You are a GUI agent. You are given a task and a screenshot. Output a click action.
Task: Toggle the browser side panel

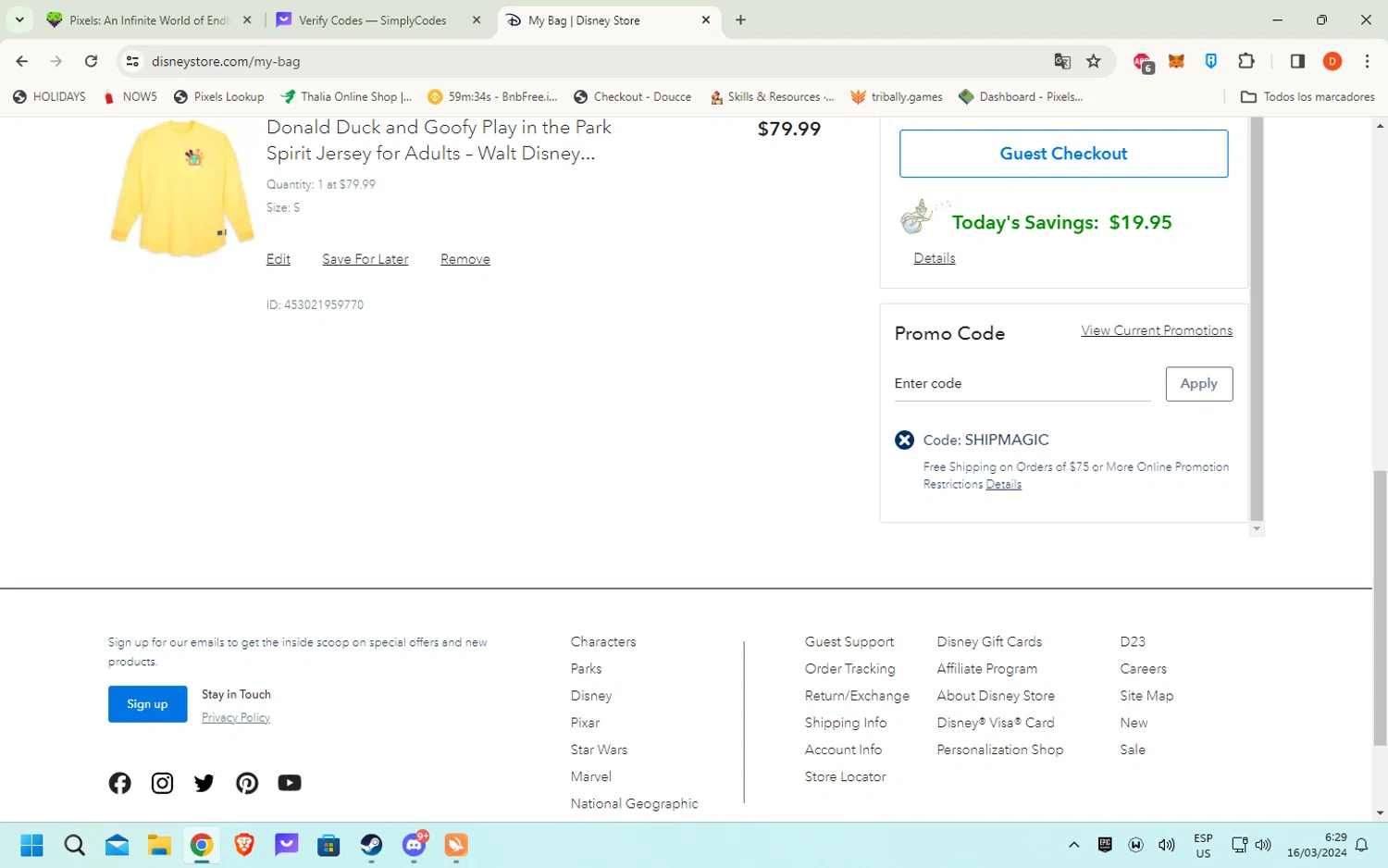[x=1297, y=61]
